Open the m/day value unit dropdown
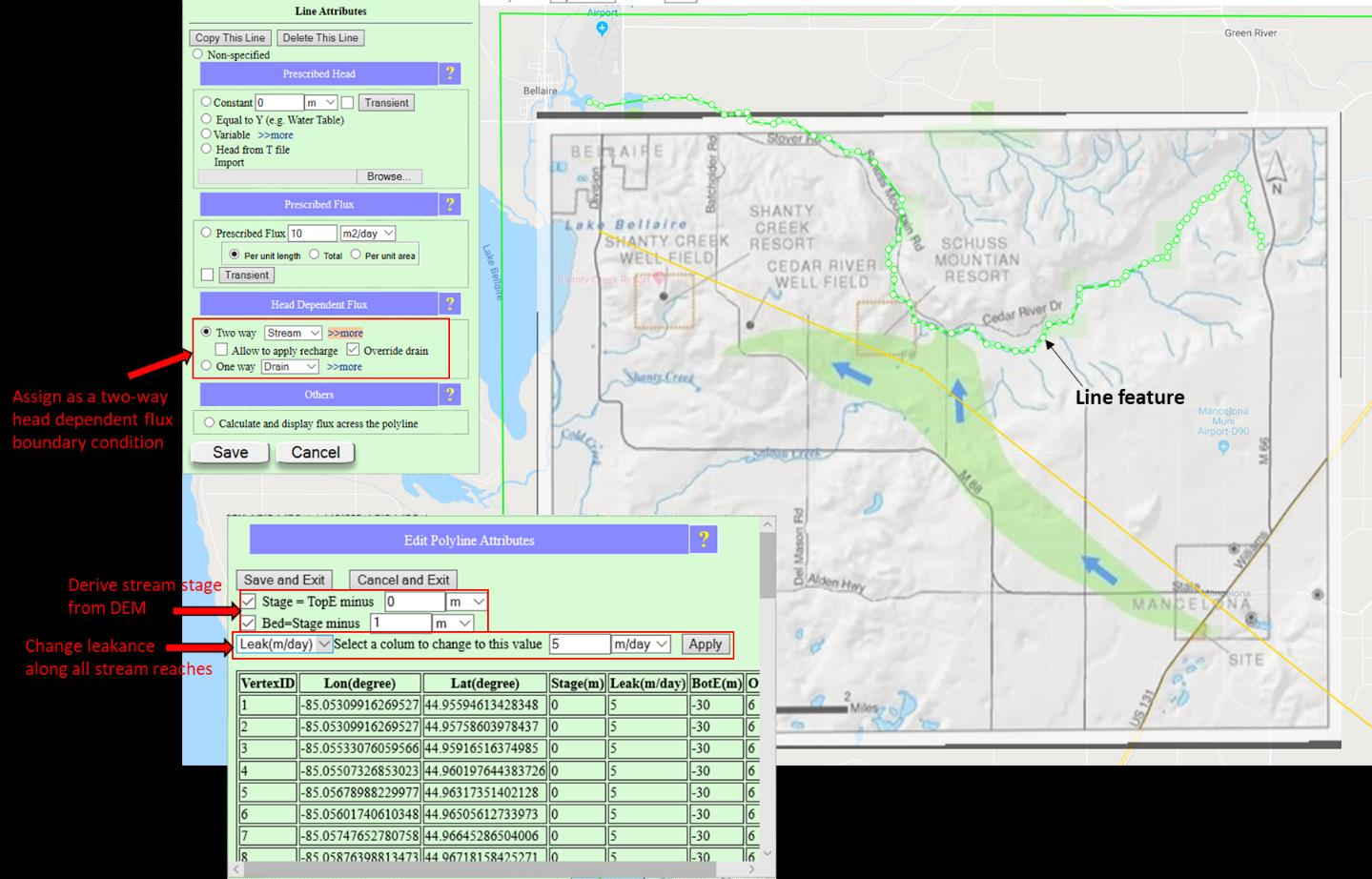The height and width of the screenshot is (879, 1372). click(x=641, y=644)
